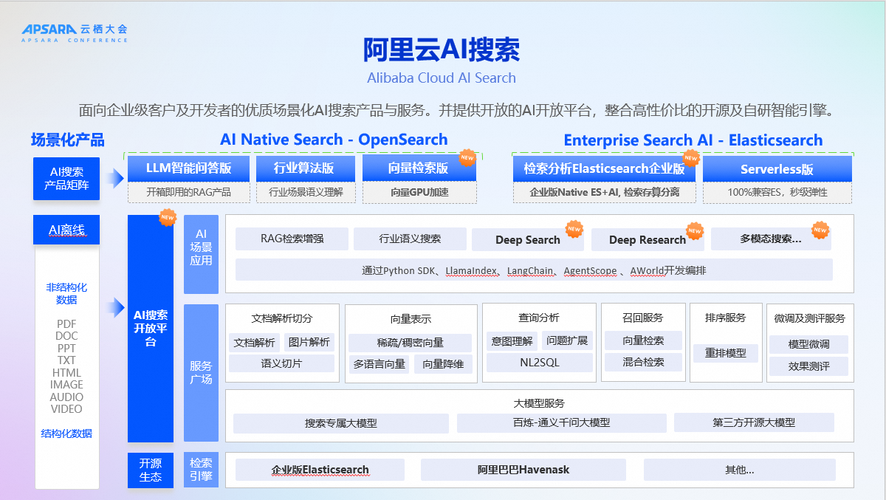
Task: Click the 检索引擎 label block
Action: 201,470
